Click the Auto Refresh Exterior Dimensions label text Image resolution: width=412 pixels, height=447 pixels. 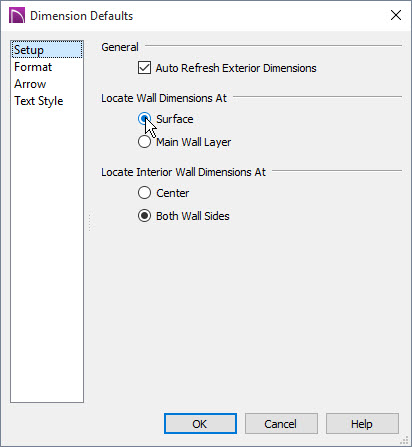click(236, 68)
